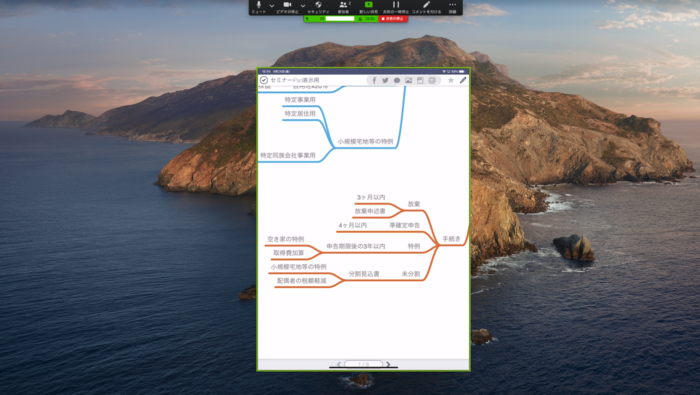
Task: Click the calendar-style export icon
Action: [x=420, y=80]
